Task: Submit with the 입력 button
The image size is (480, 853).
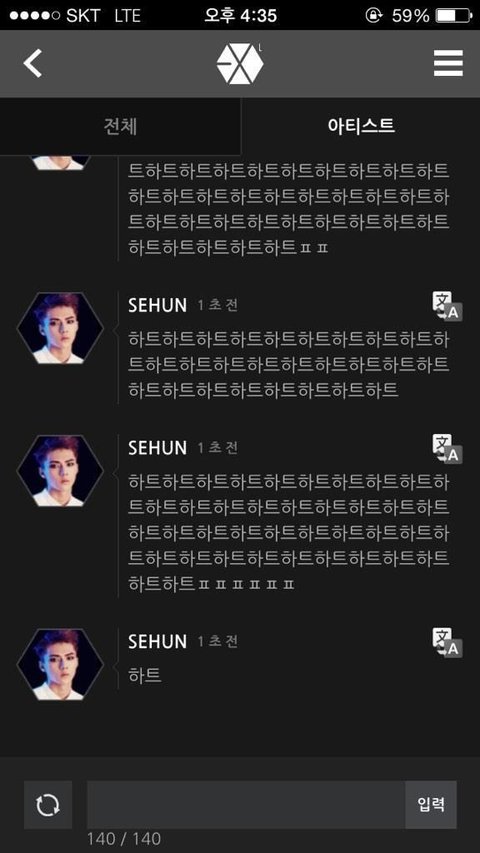Action: pyautogui.click(x=431, y=805)
